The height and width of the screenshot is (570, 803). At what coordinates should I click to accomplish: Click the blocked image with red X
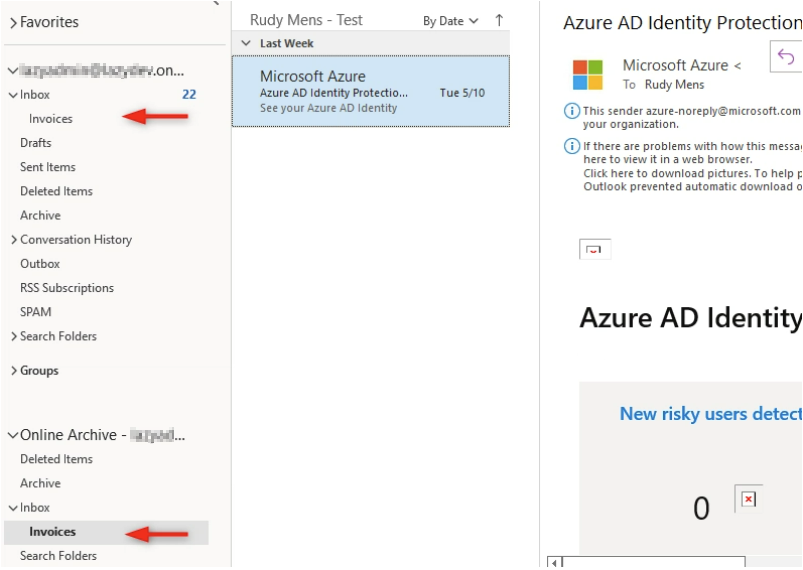749,499
